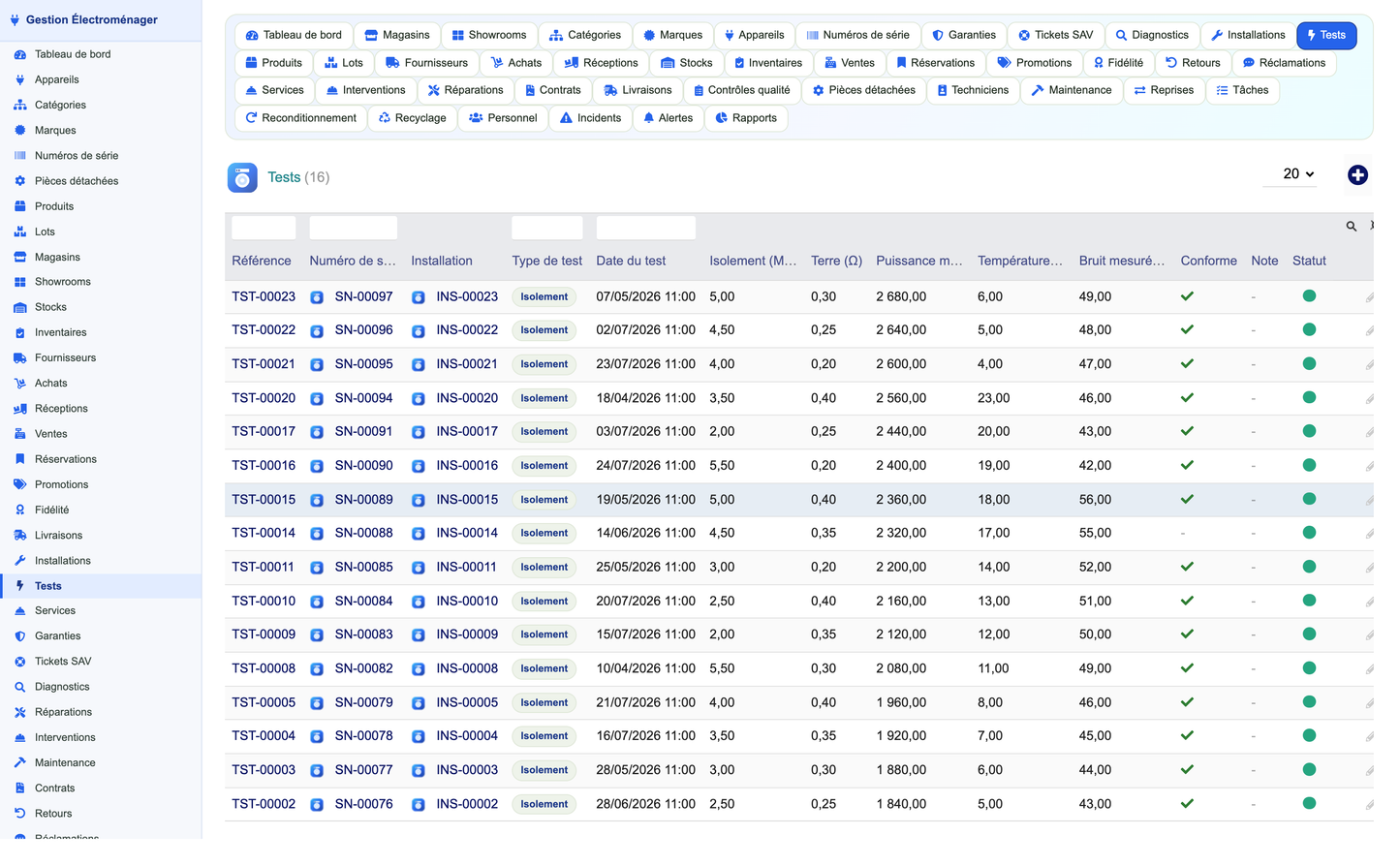Screen dimensions: 1400x866
Task: Click the Type de test filter field
Action: 546,228
